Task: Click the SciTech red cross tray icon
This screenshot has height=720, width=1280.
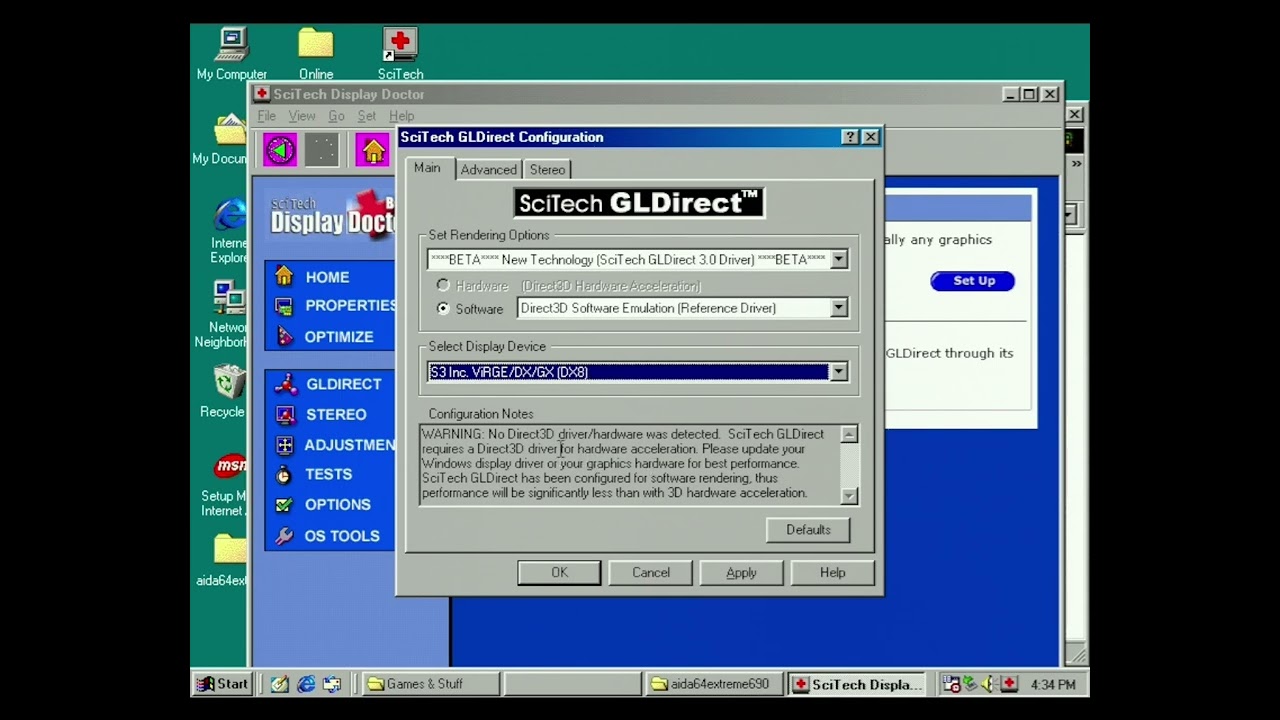Action: pyautogui.click(x=1010, y=684)
